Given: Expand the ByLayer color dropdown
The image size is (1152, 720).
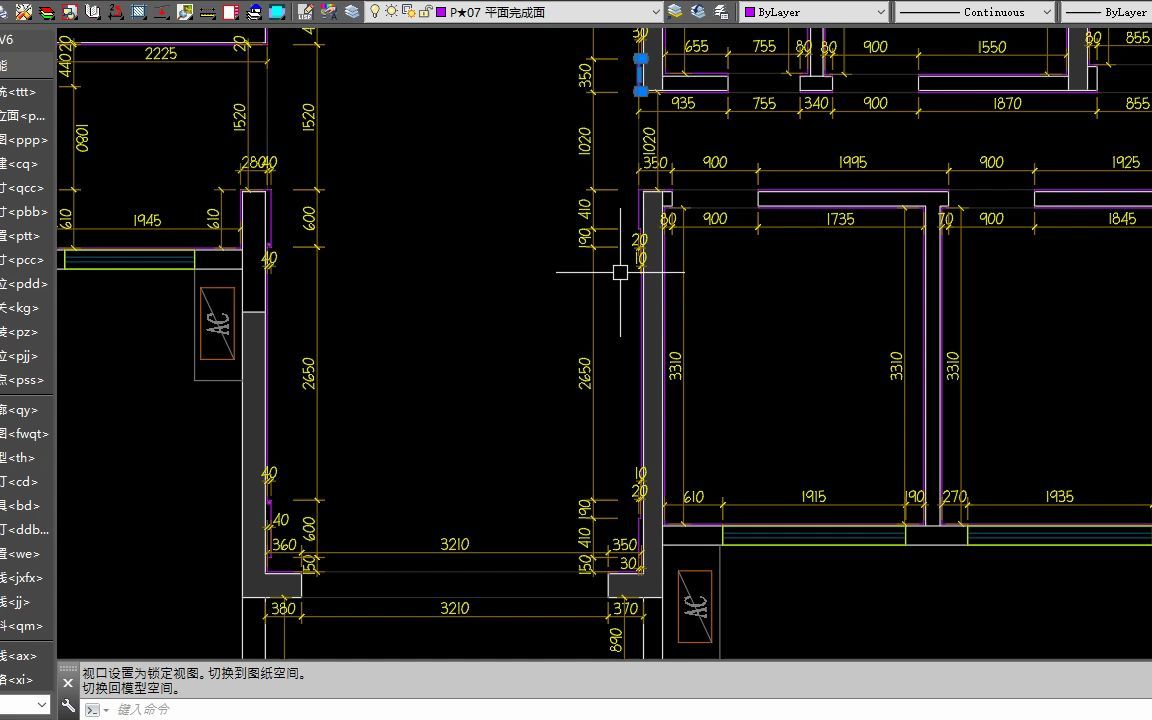Looking at the screenshot, I should click(815, 12).
